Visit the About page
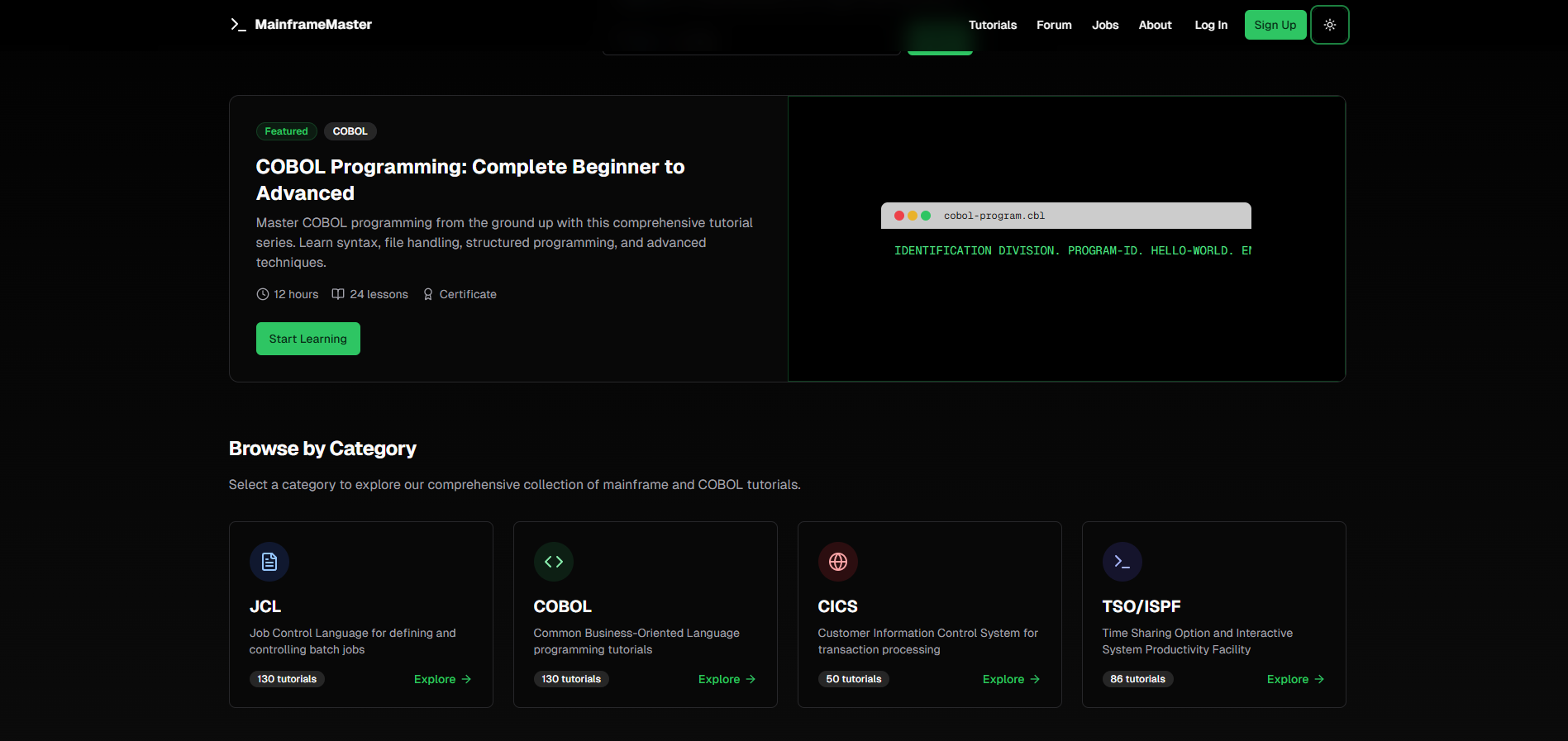The image size is (1568, 741). [1155, 25]
